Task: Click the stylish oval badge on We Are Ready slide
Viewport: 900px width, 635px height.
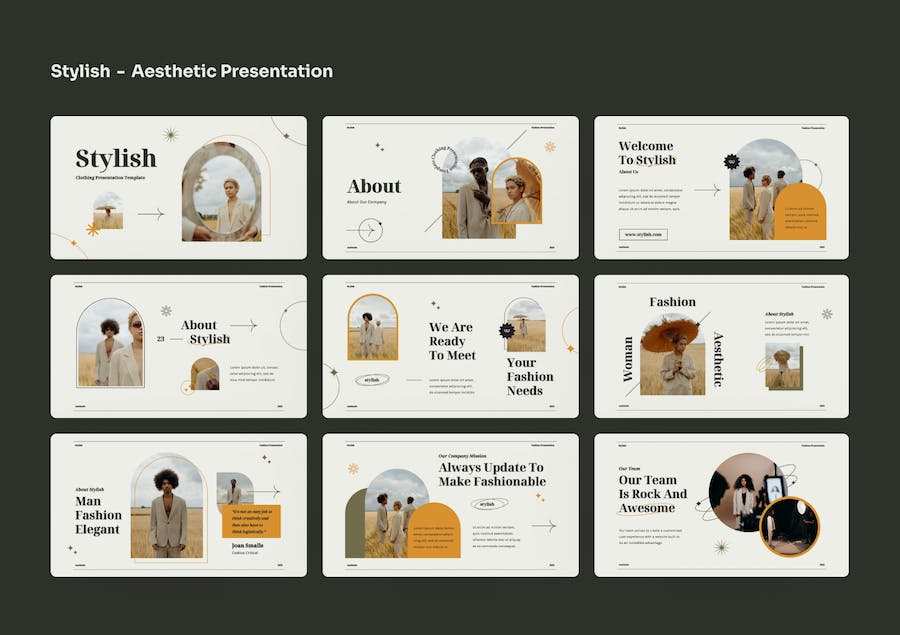Action: 372,380
